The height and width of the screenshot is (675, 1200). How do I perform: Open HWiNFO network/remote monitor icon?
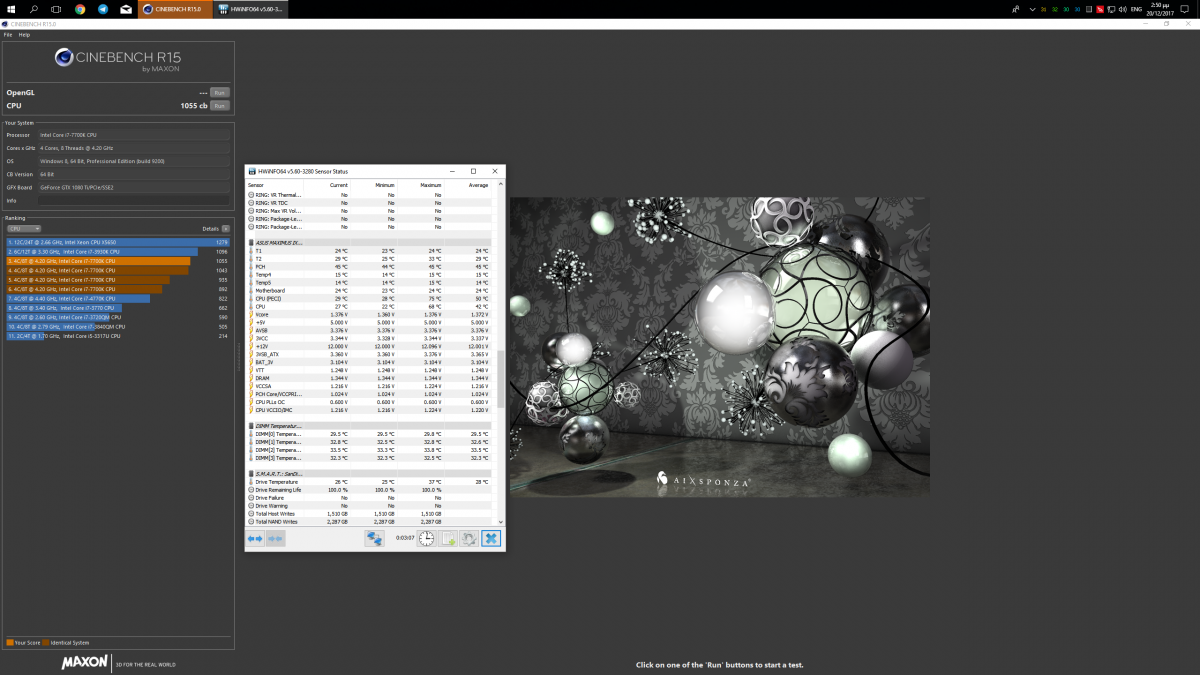374,539
